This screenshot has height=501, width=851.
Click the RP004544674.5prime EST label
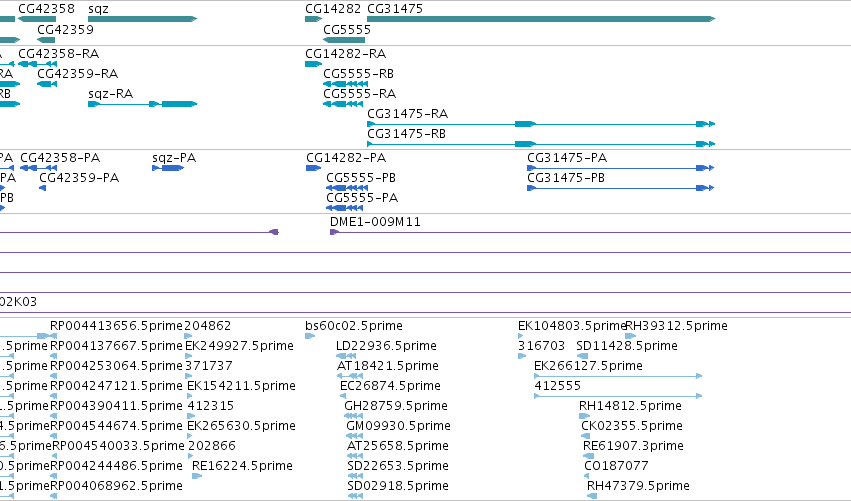coord(116,426)
